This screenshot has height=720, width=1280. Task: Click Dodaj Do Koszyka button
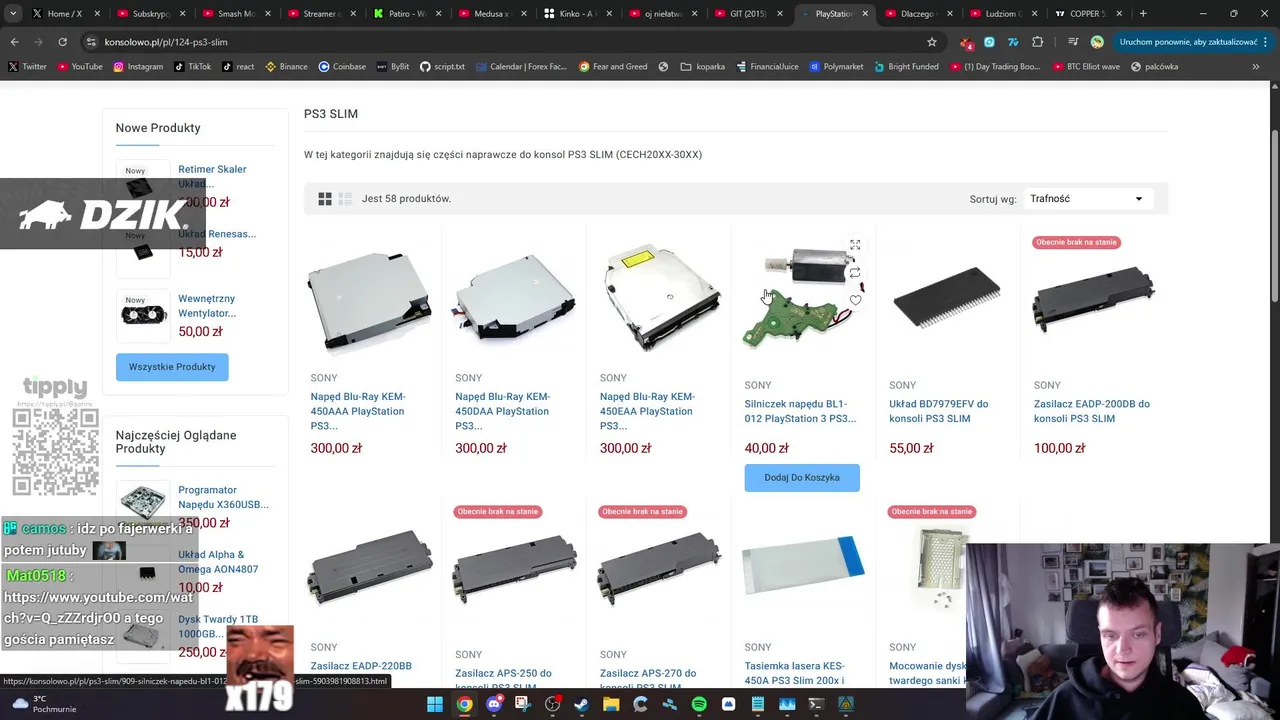click(x=802, y=478)
